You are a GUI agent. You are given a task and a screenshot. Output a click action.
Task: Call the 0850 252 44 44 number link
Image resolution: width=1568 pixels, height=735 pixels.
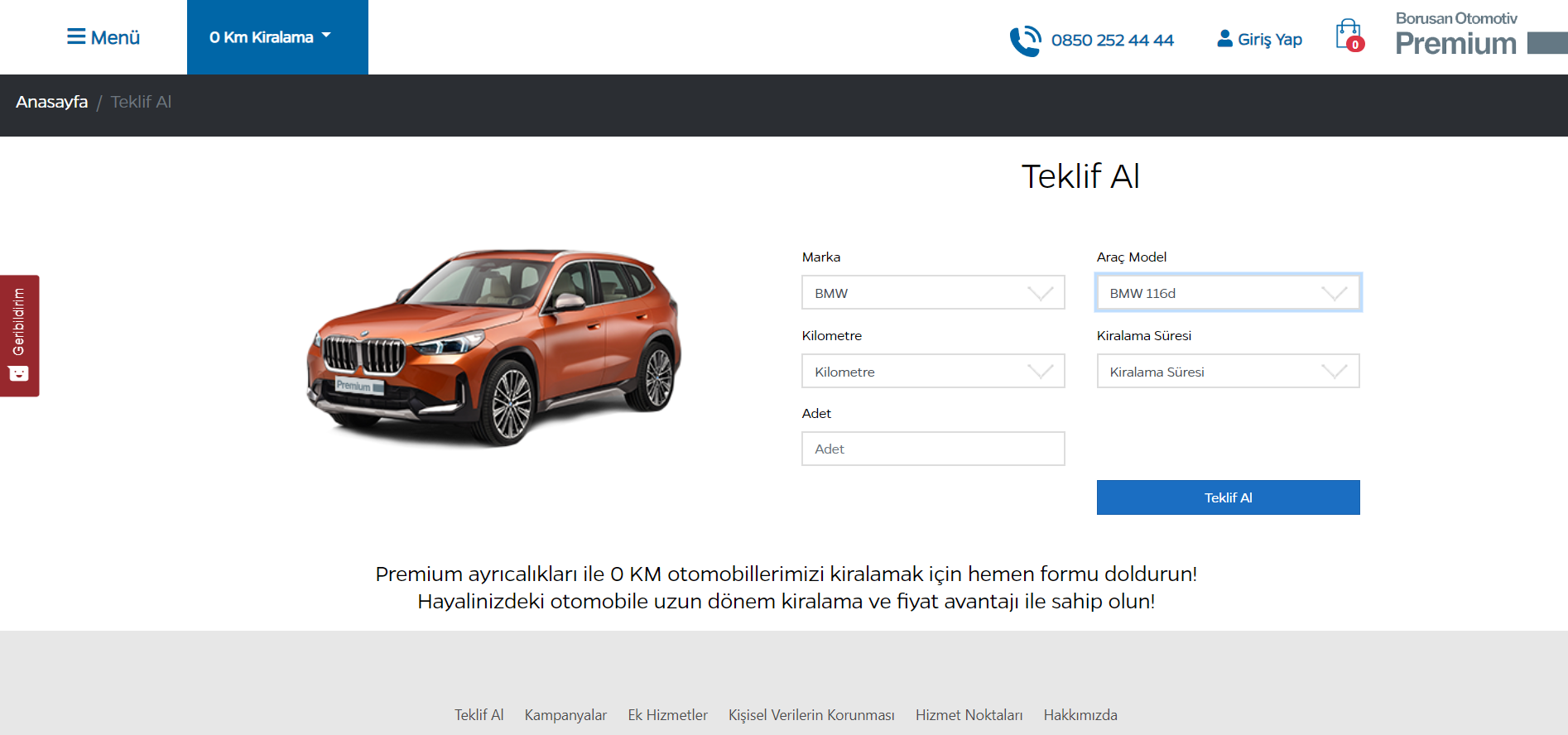coord(1112,40)
